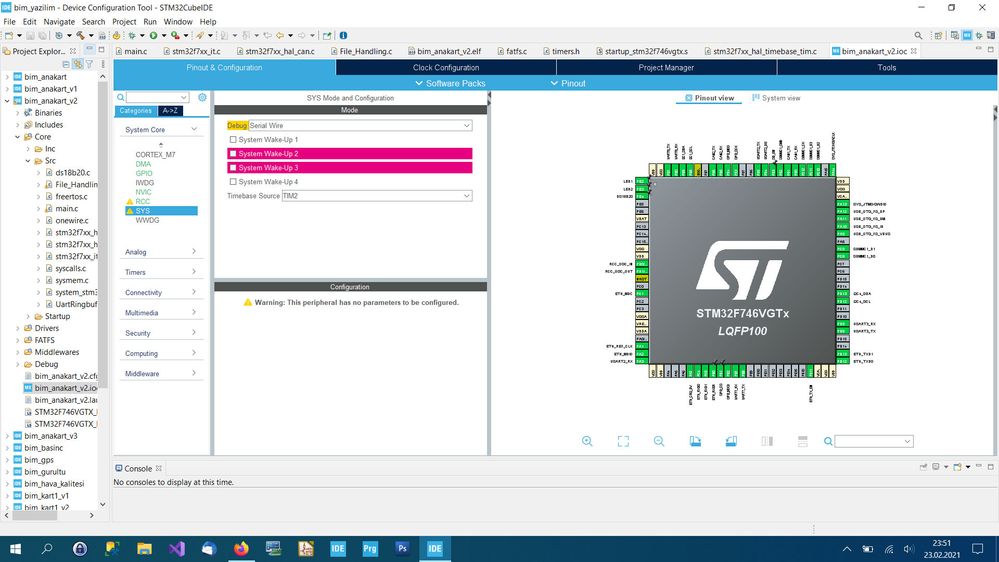The width and height of the screenshot is (999, 562).
Task: Run project with green play icon
Action: pyautogui.click(x=154, y=36)
